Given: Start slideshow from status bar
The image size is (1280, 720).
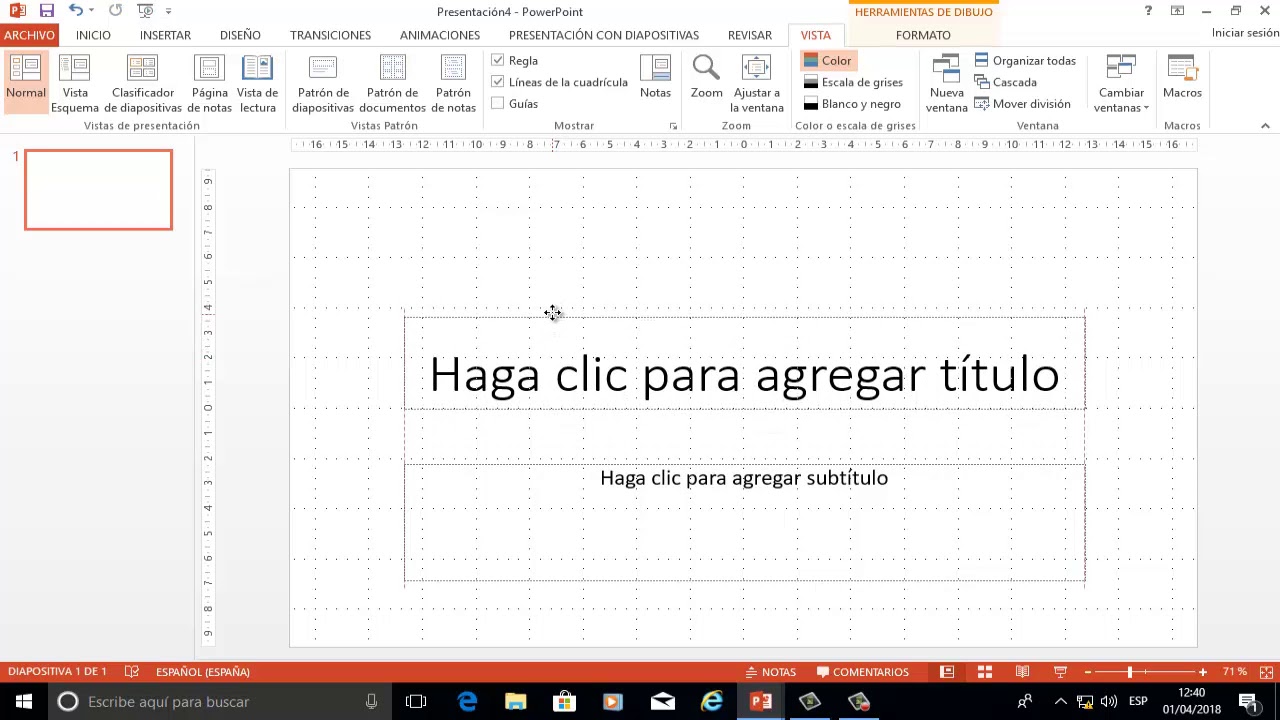Looking at the screenshot, I should click(1060, 672).
